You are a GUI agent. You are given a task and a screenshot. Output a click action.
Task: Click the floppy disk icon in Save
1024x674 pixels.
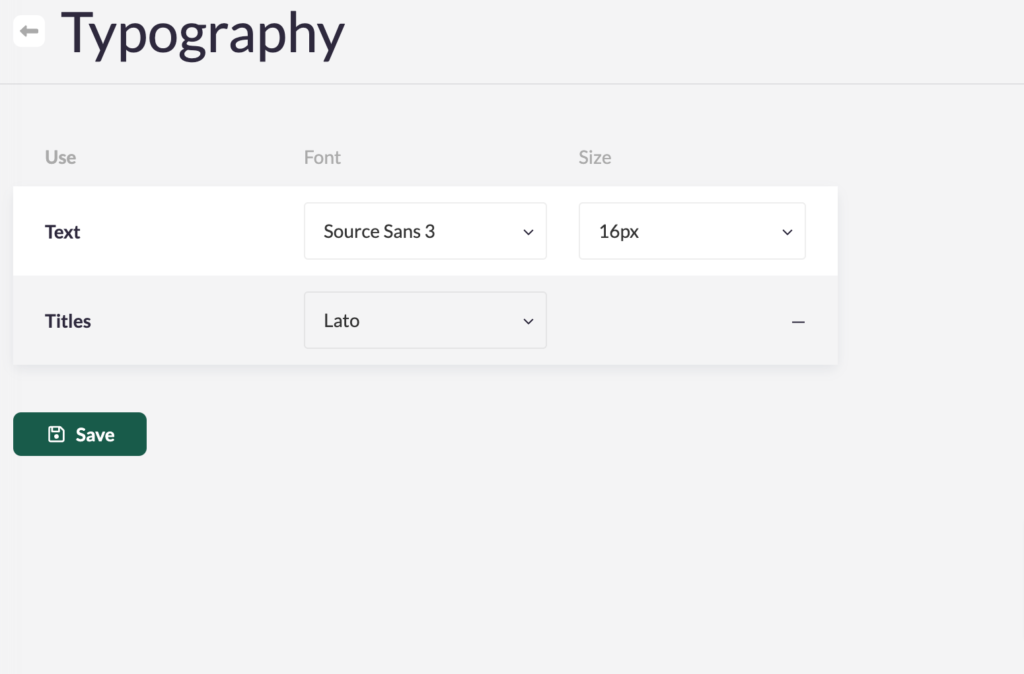pos(56,434)
